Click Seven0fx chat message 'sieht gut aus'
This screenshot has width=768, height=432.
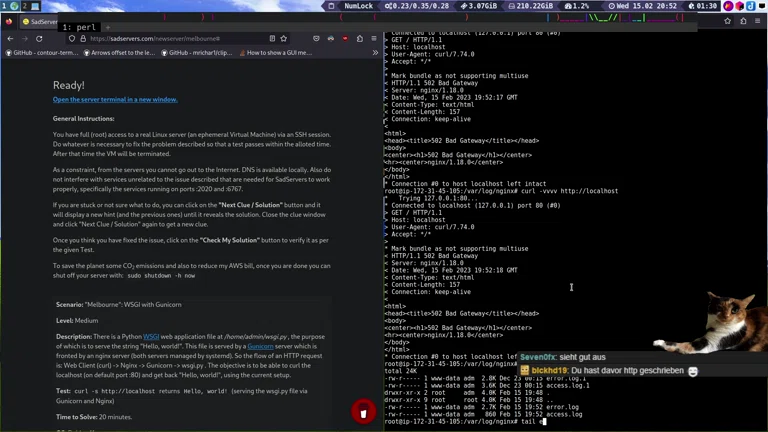point(563,357)
